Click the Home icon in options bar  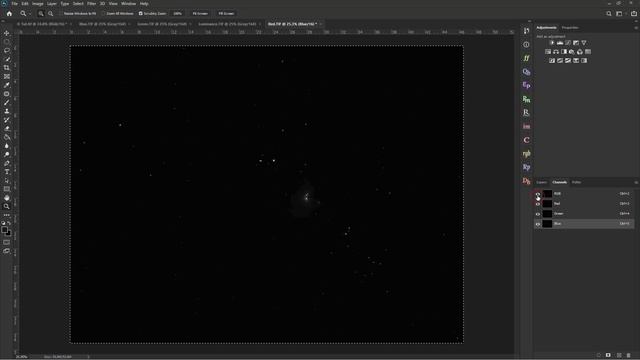click(x=9, y=13)
